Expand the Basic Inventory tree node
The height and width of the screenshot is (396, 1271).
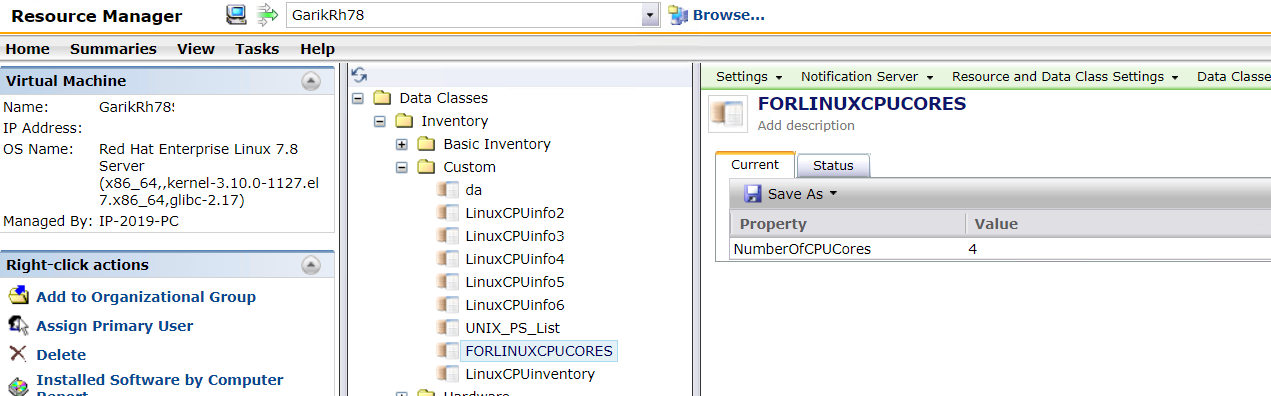402,144
